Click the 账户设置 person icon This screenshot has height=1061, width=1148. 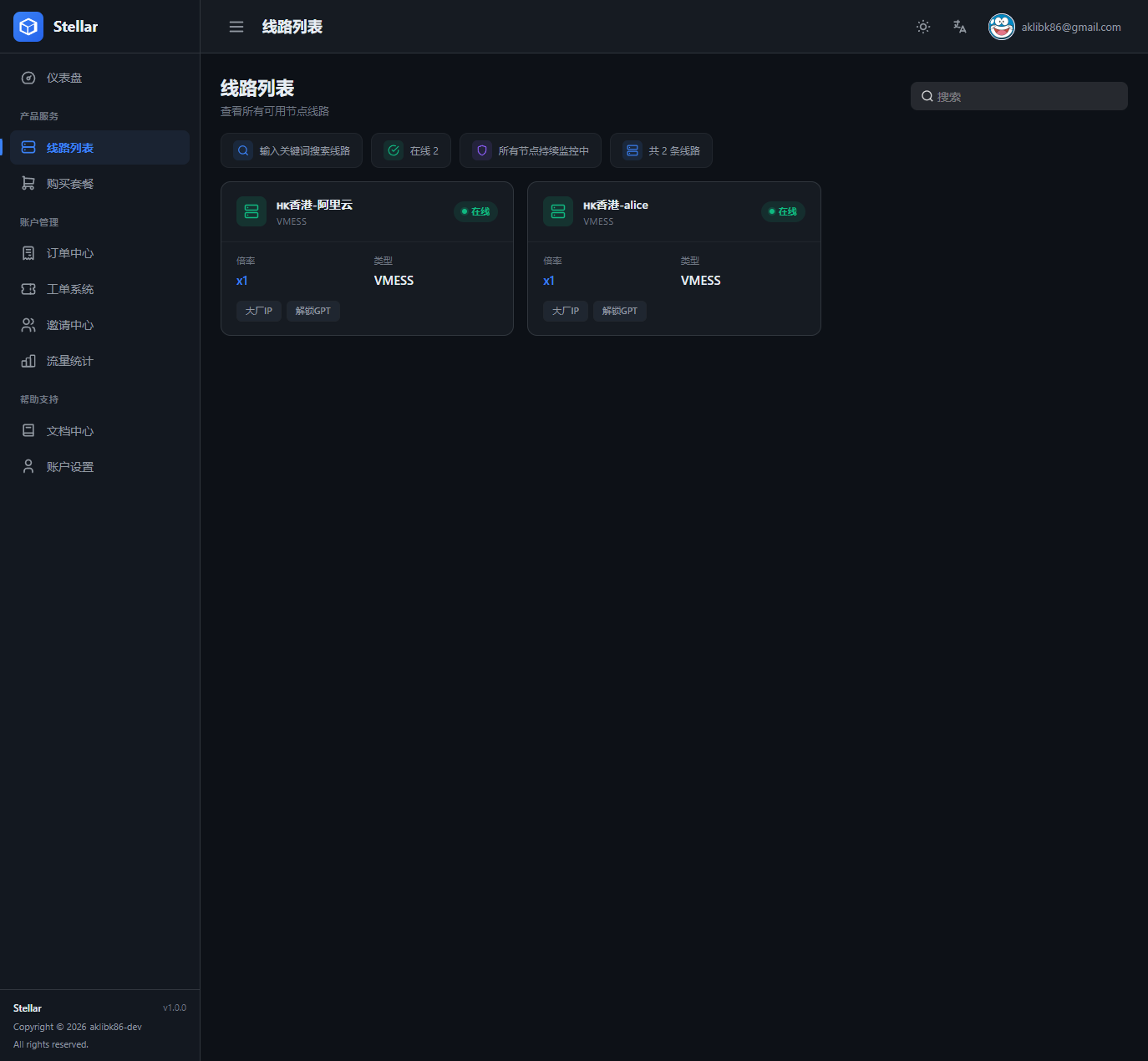(x=28, y=467)
